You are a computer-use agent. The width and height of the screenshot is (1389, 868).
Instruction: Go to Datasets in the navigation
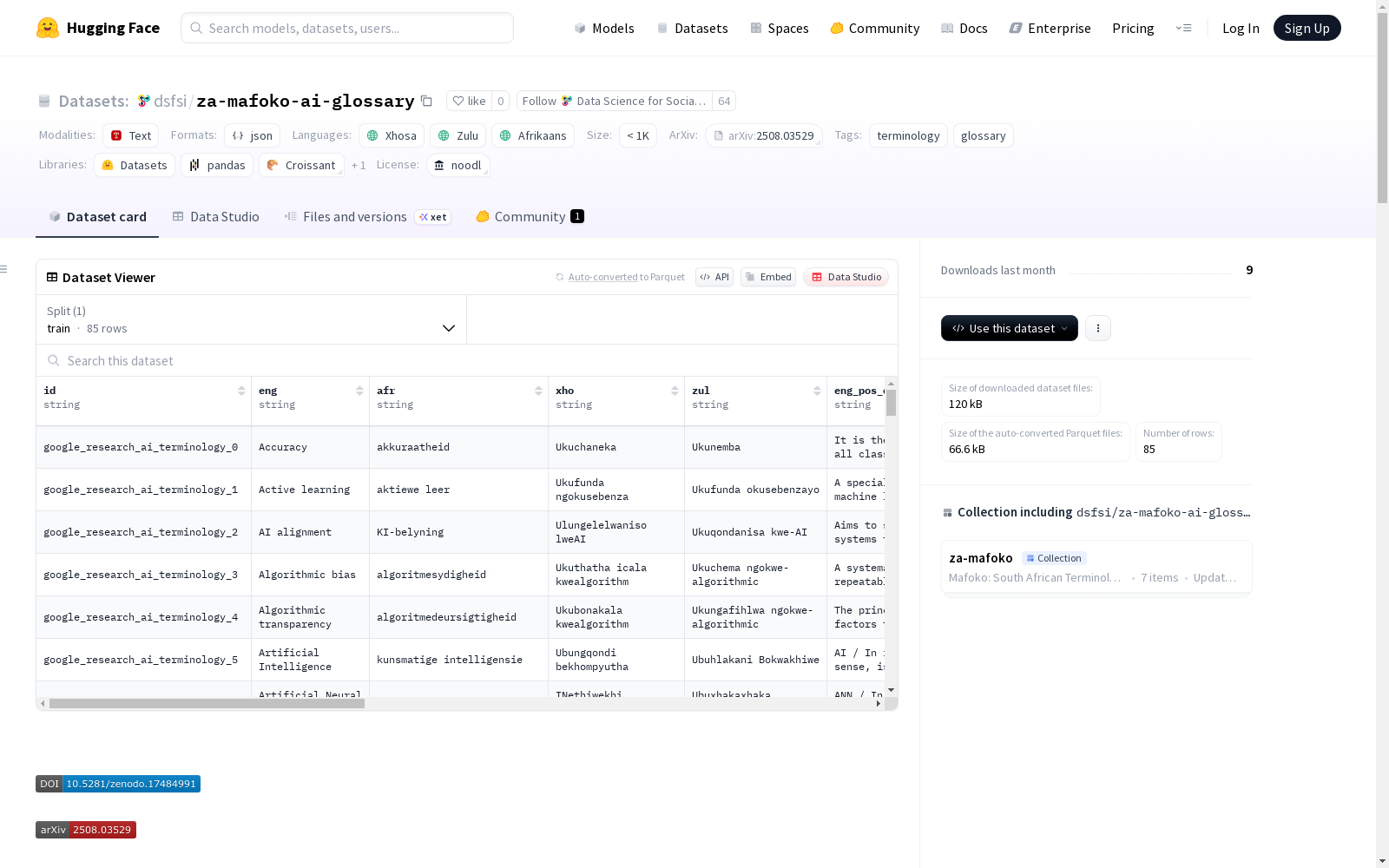692,28
